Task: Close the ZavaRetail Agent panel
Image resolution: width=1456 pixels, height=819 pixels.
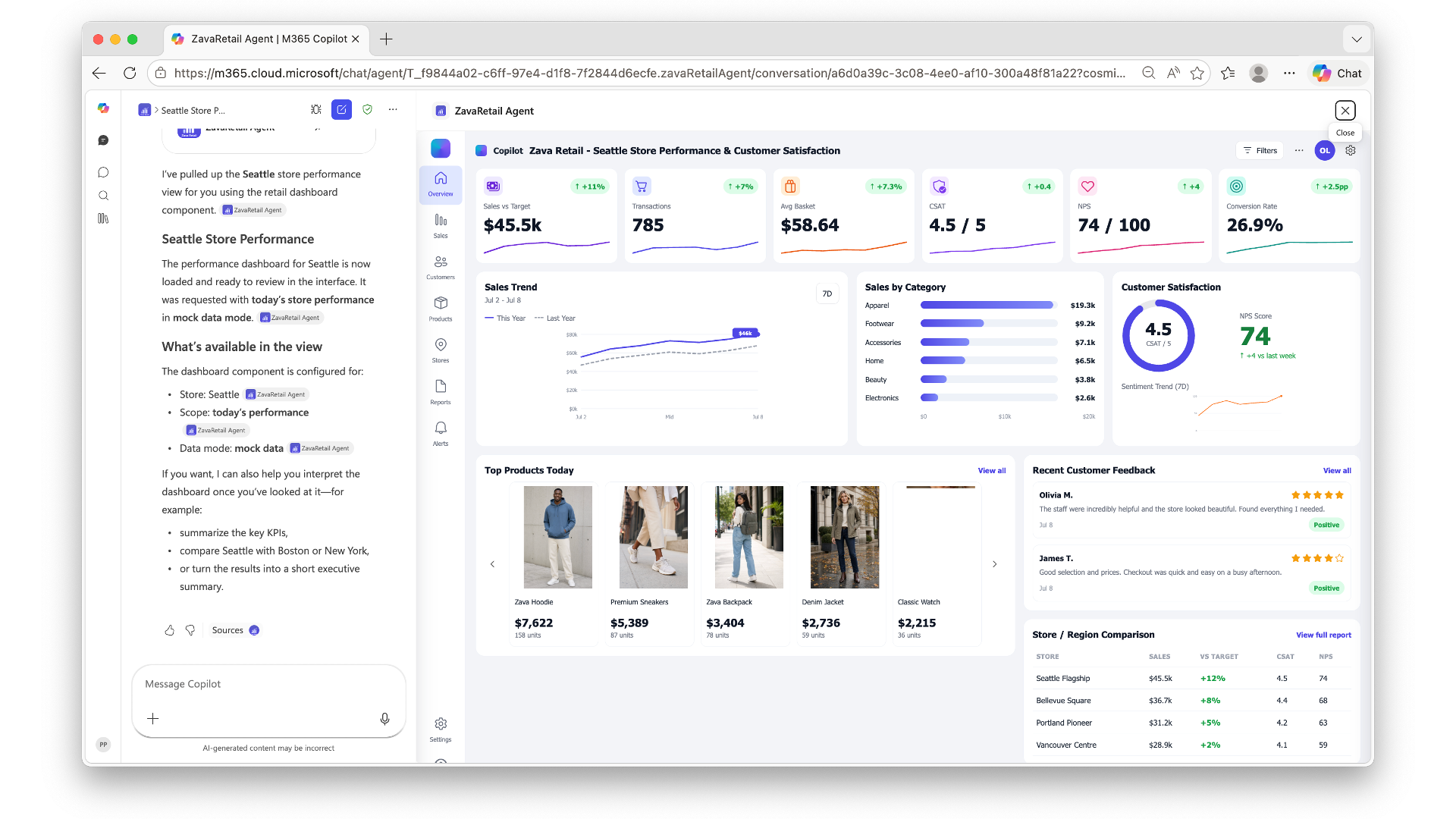Action: [x=1345, y=111]
